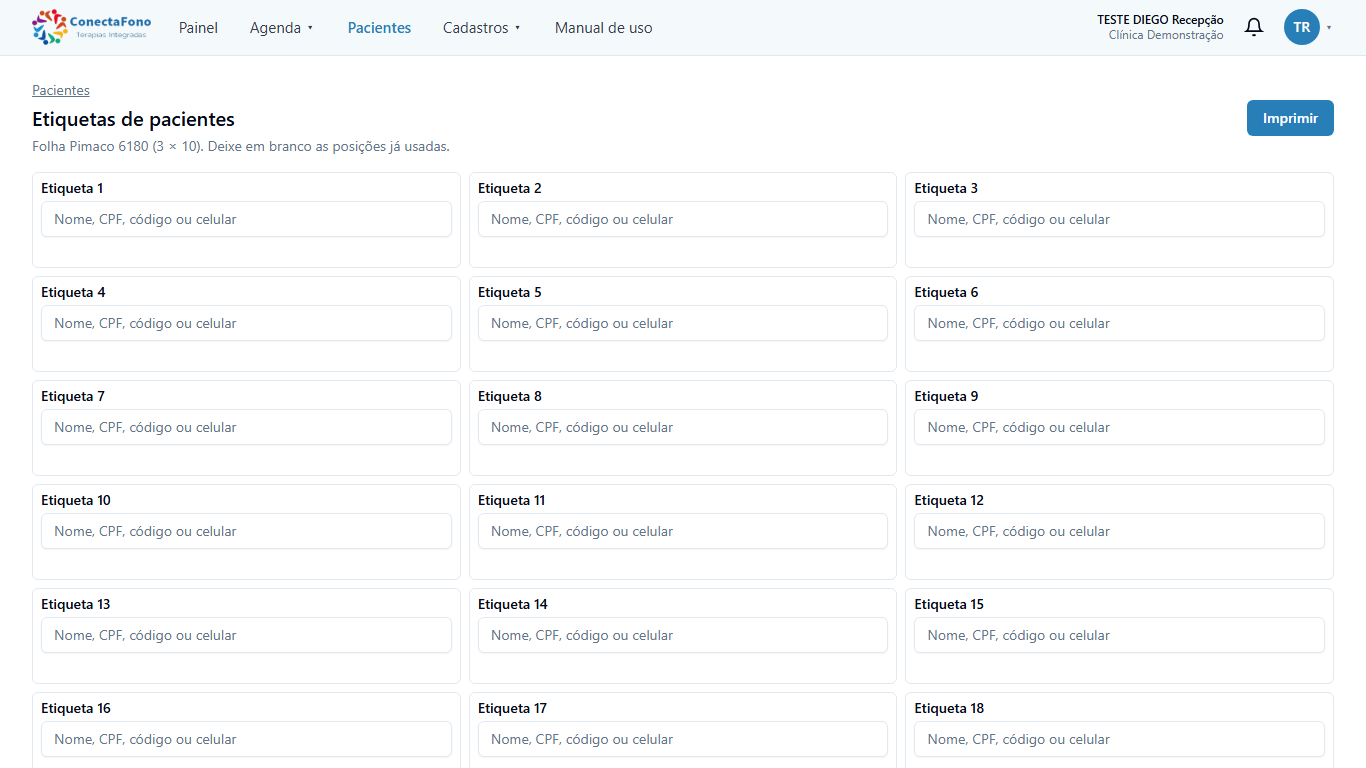
Task: Focus the Etiqueta 4 search field
Action: (x=246, y=323)
